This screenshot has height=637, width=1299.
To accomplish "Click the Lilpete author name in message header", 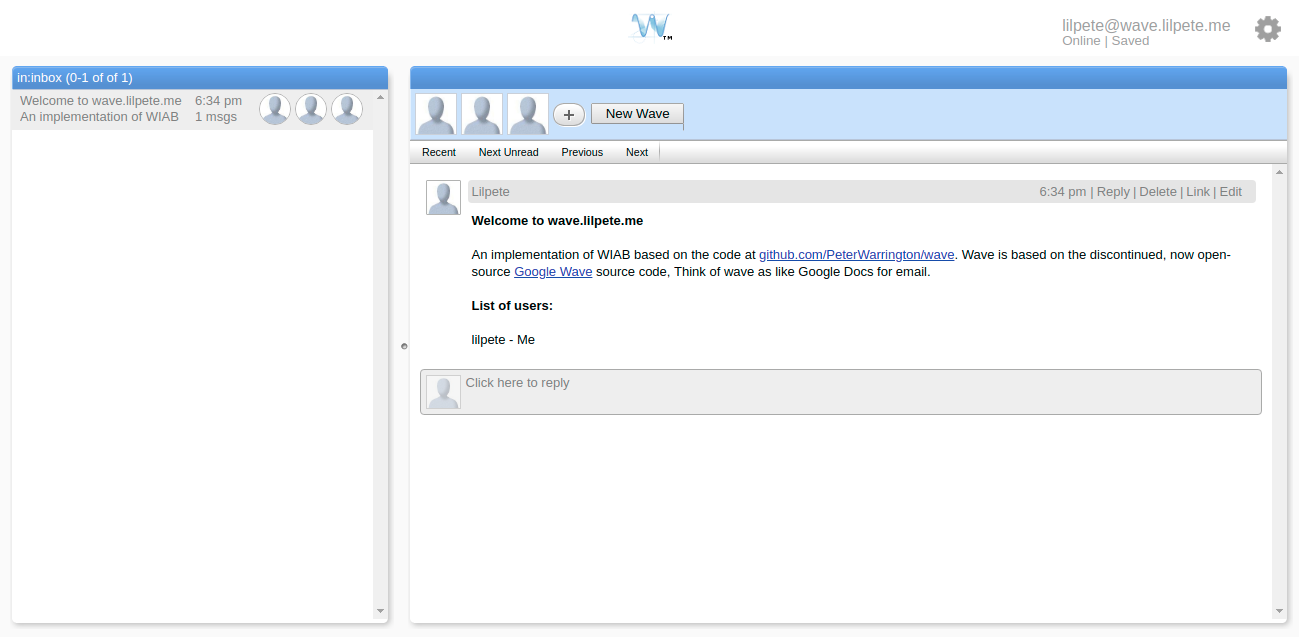I will (490, 192).
